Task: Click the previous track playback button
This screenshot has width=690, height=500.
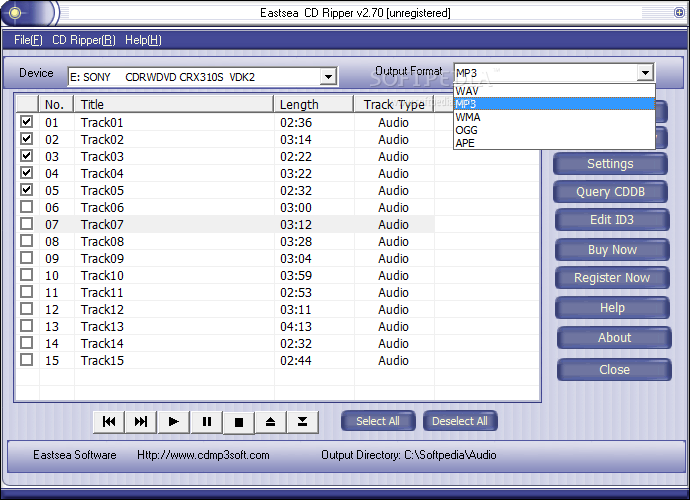Action: tap(109, 422)
